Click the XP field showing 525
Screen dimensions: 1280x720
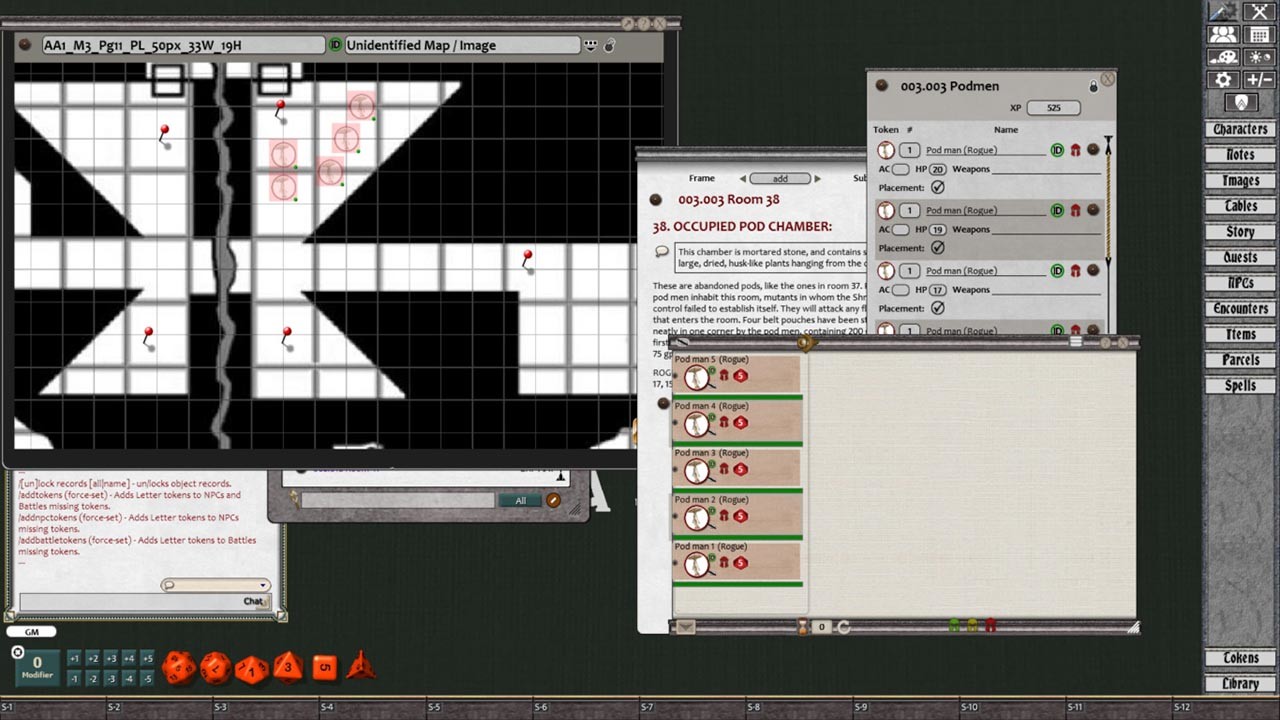[x=1053, y=108]
